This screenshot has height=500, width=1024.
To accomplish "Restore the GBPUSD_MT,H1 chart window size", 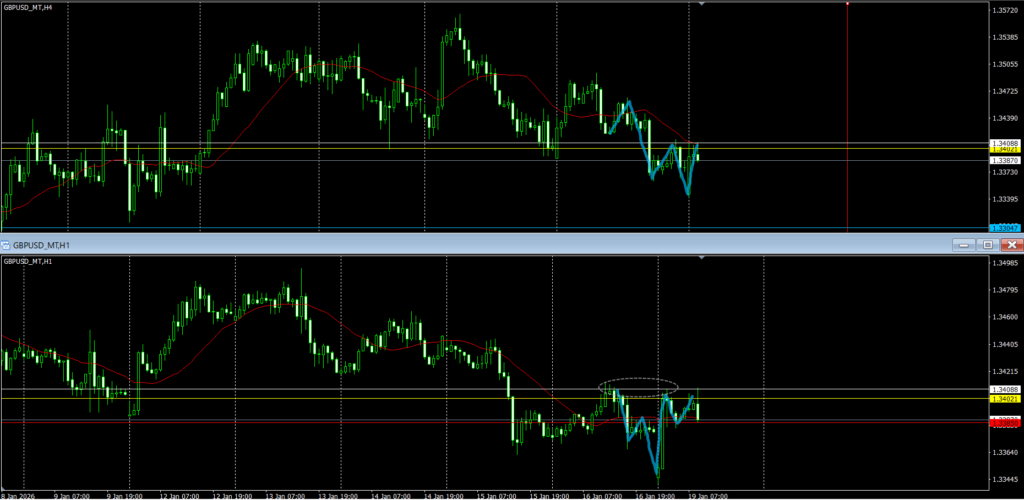I will tap(988, 245).
